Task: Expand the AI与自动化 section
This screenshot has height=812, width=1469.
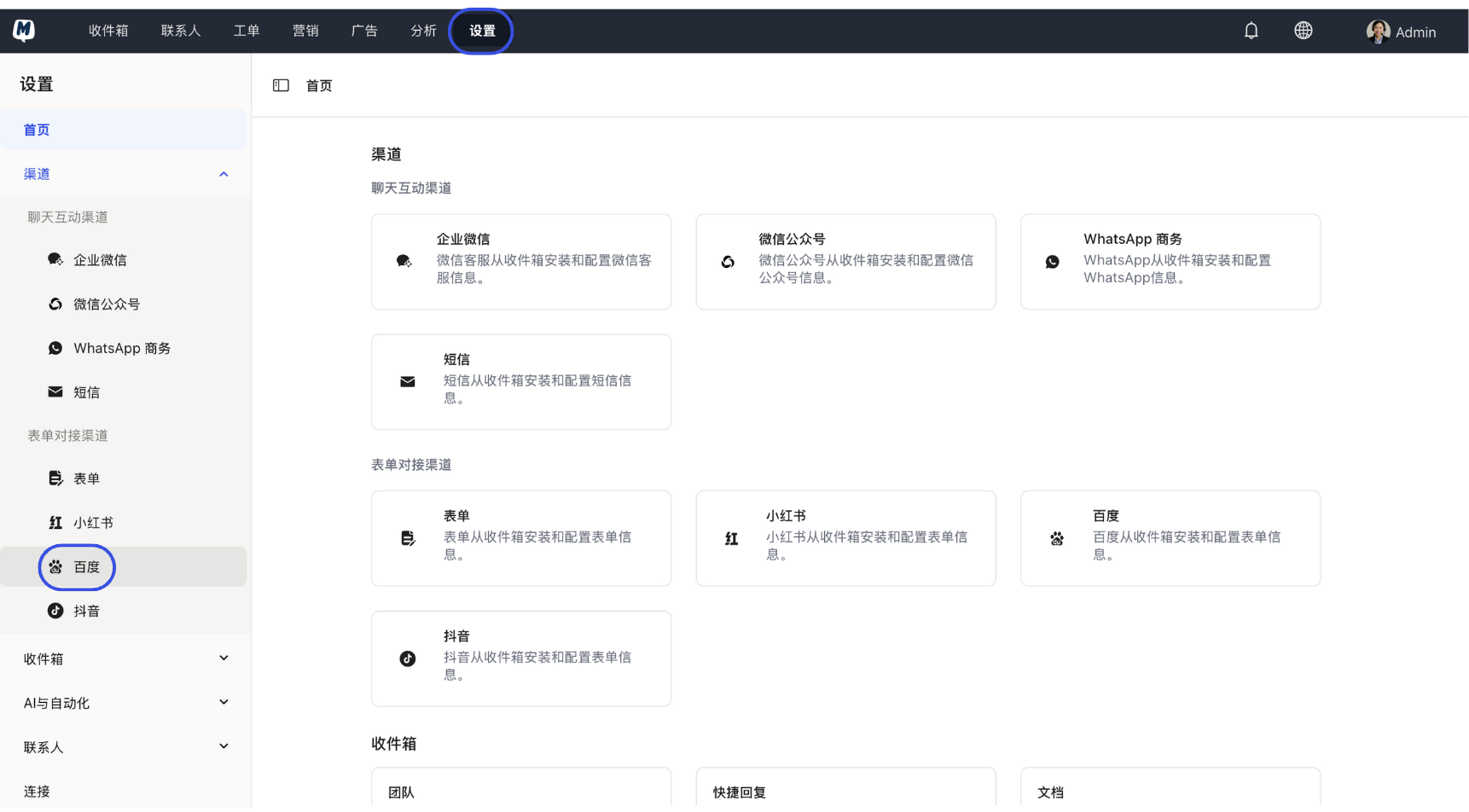Action: (224, 702)
